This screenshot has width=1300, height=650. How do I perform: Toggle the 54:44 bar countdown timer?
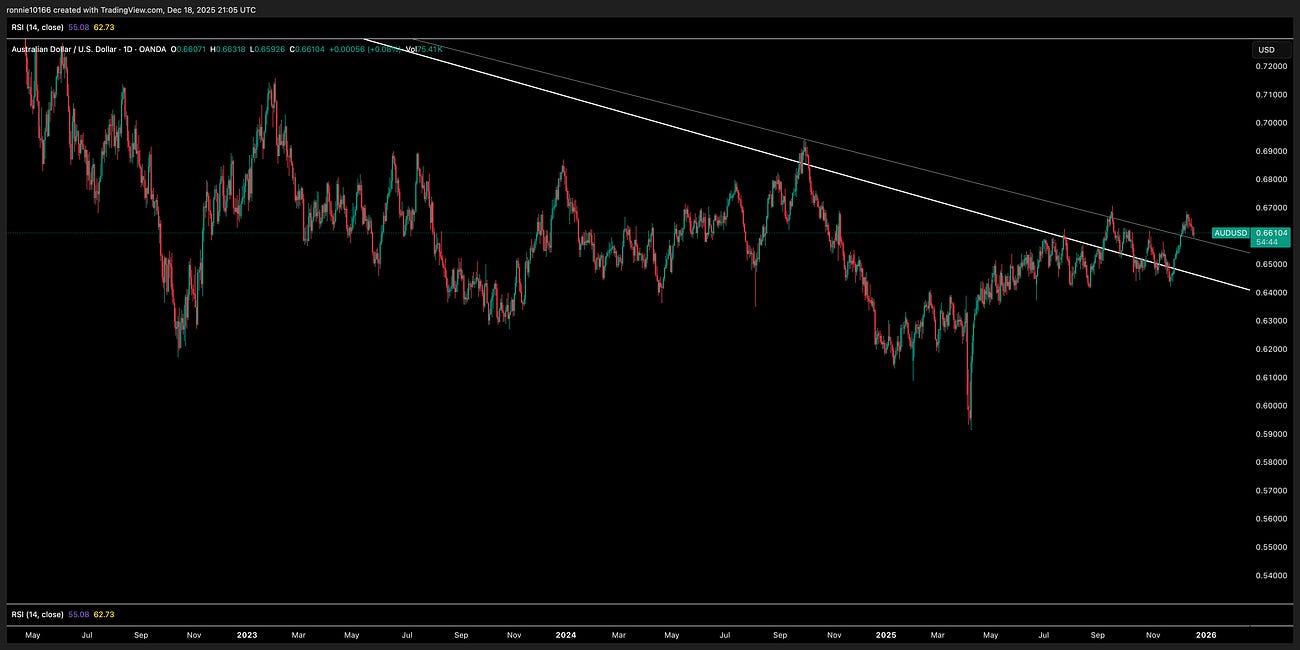1265,242
